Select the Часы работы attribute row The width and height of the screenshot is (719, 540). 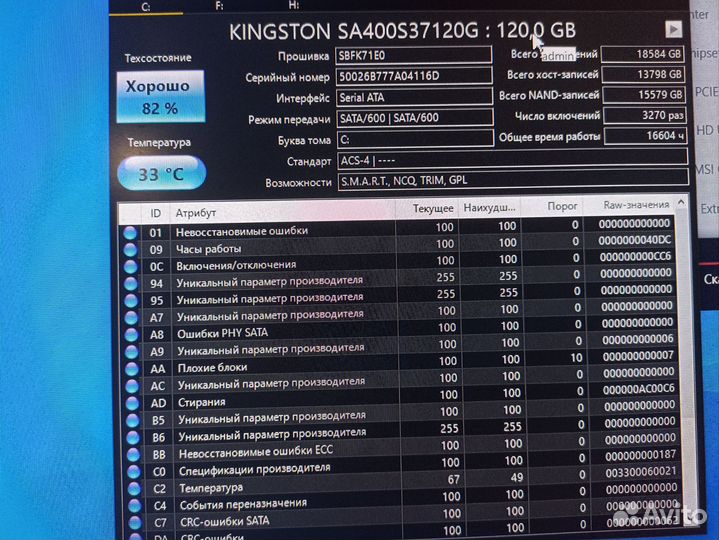[x=398, y=245]
